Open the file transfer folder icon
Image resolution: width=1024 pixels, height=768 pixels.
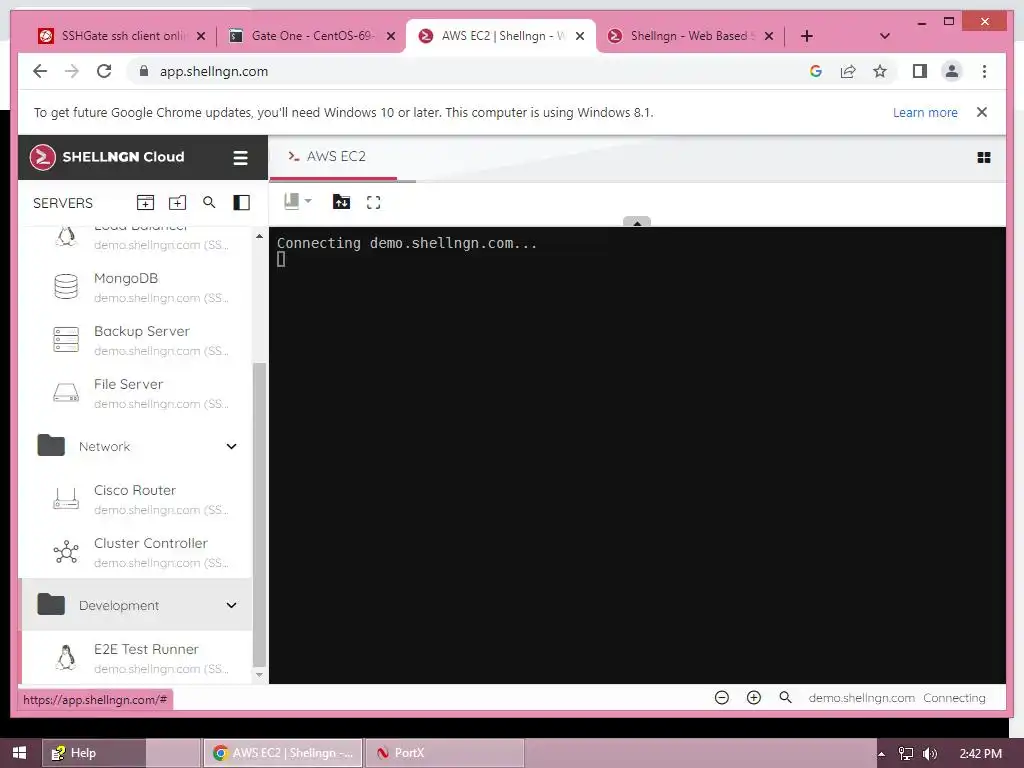341,202
